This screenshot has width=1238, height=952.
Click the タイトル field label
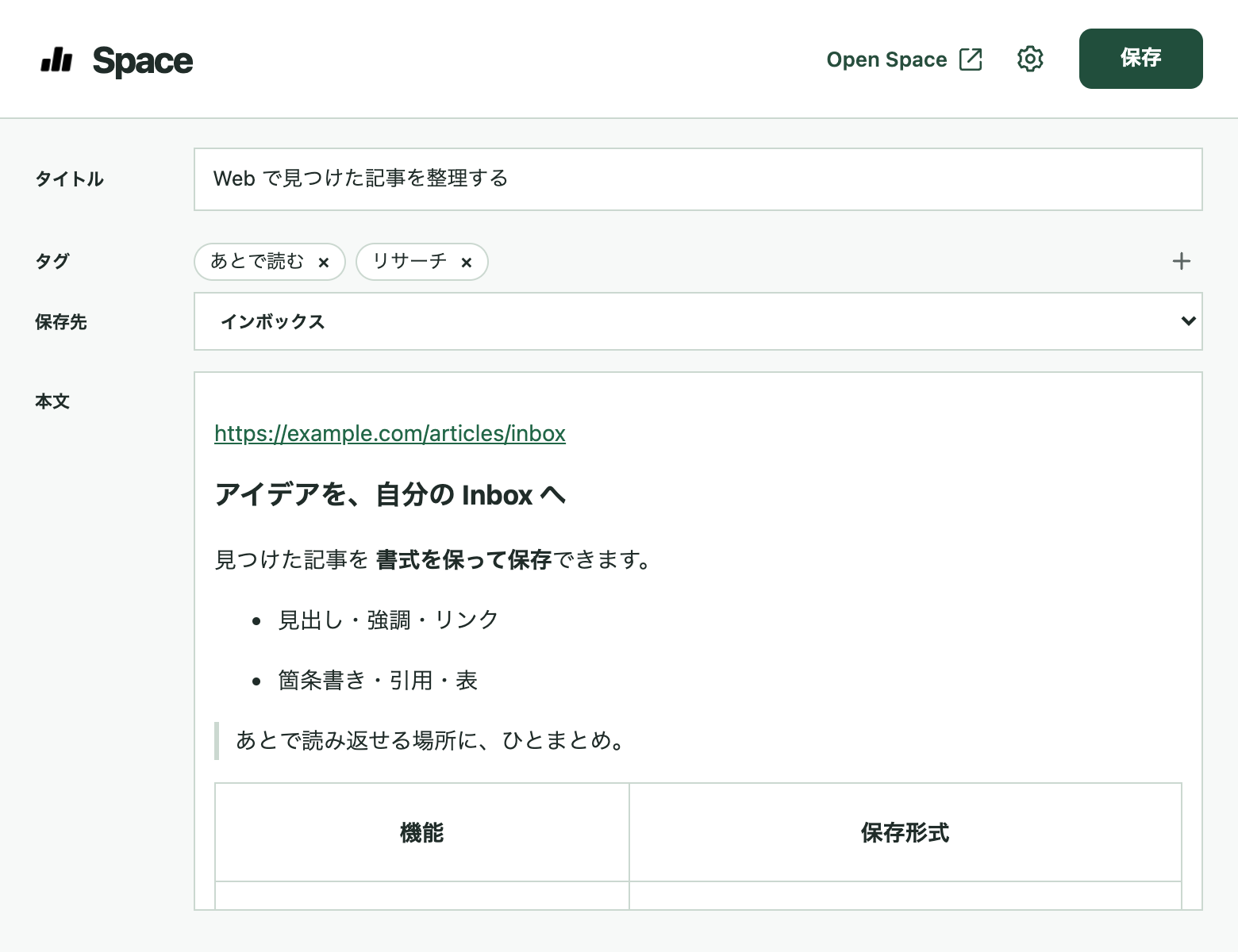coord(69,179)
